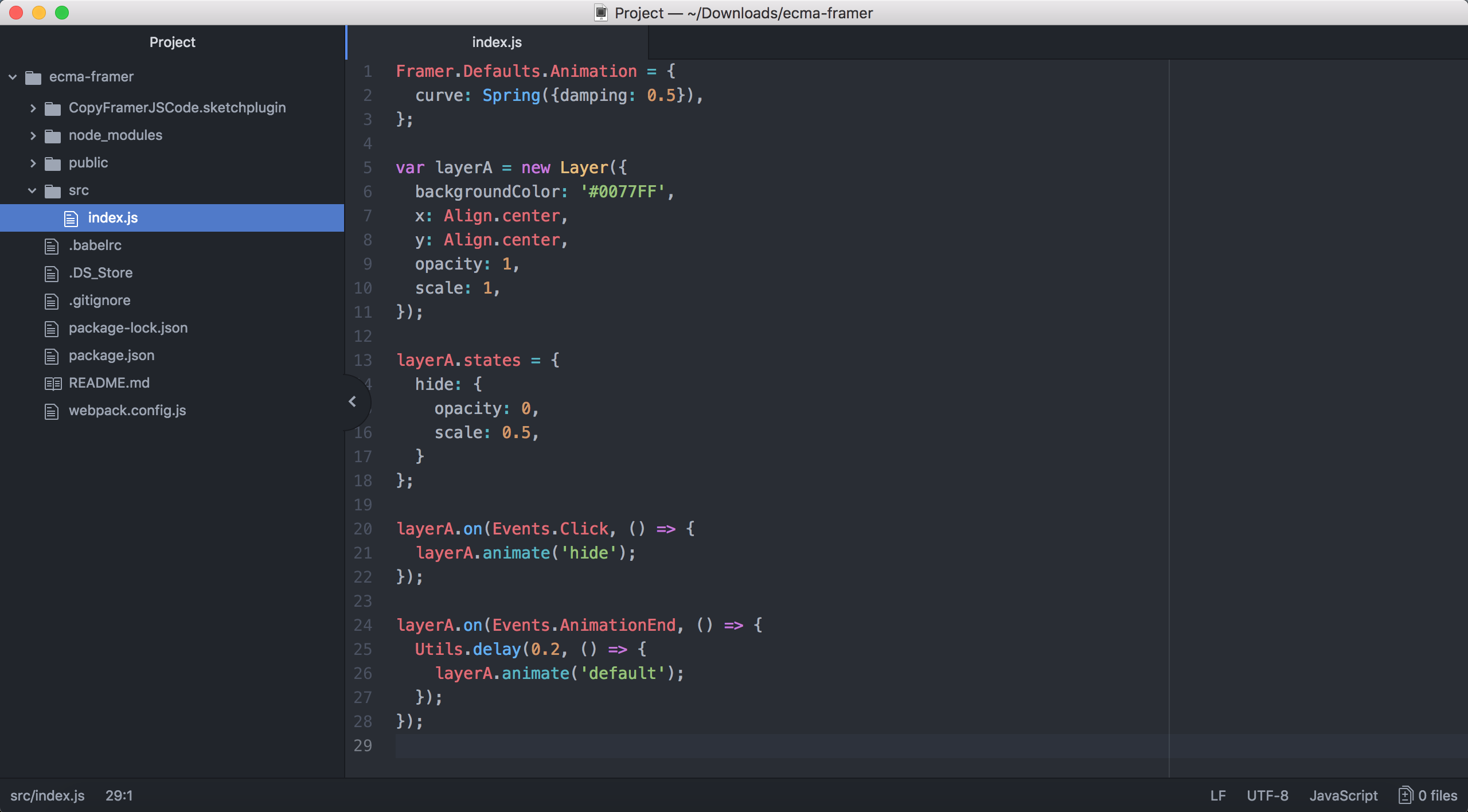The height and width of the screenshot is (812, 1468).
Task: Expand the CopyFramerJSCode.sketchplugin folder chevron
Action: pos(33,108)
